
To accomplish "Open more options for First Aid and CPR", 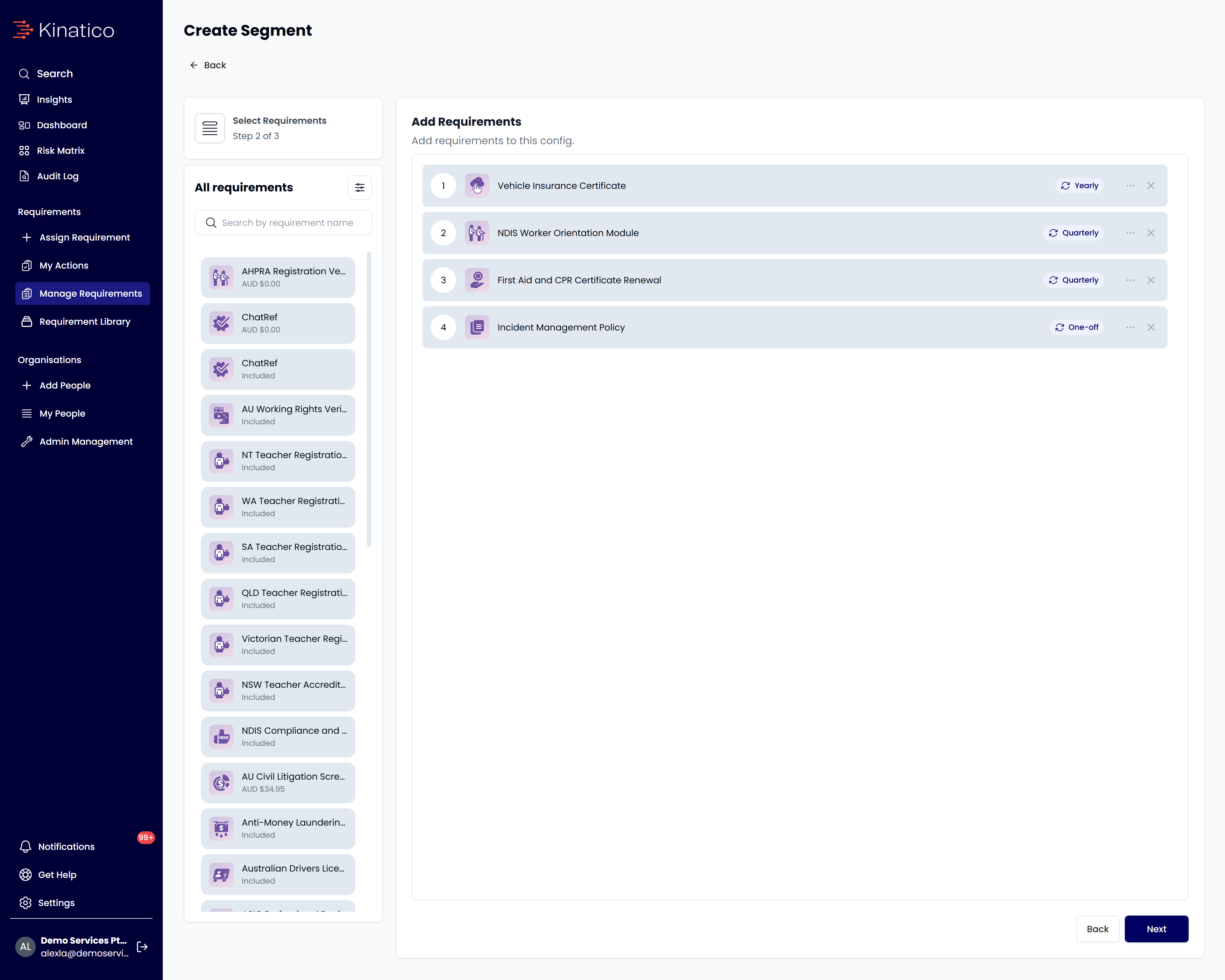I will point(1130,280).
